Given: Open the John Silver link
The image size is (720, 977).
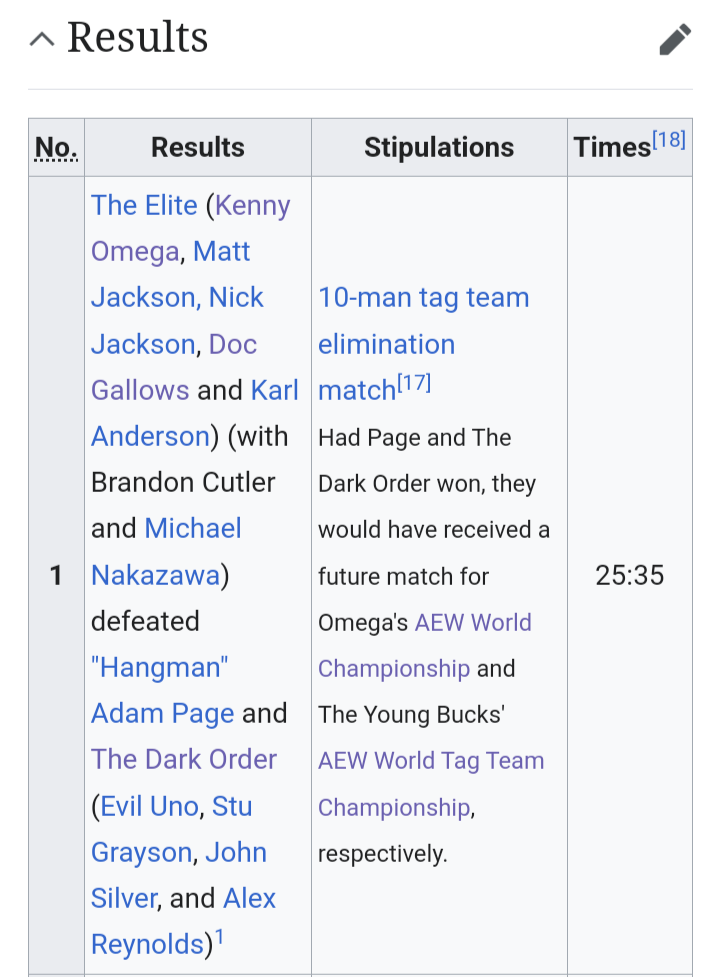Looking at the screenshot, I should (x=235, y=852).
